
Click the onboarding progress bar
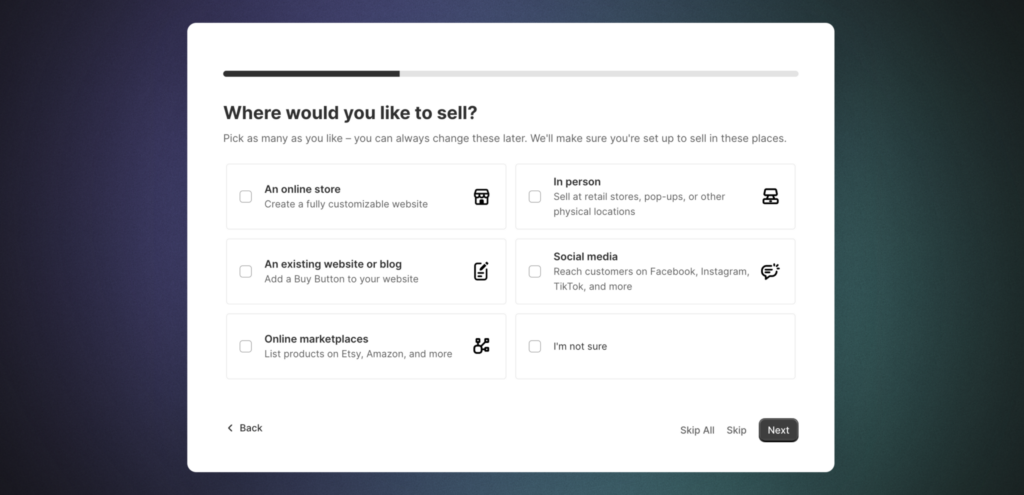pos(510,73)
